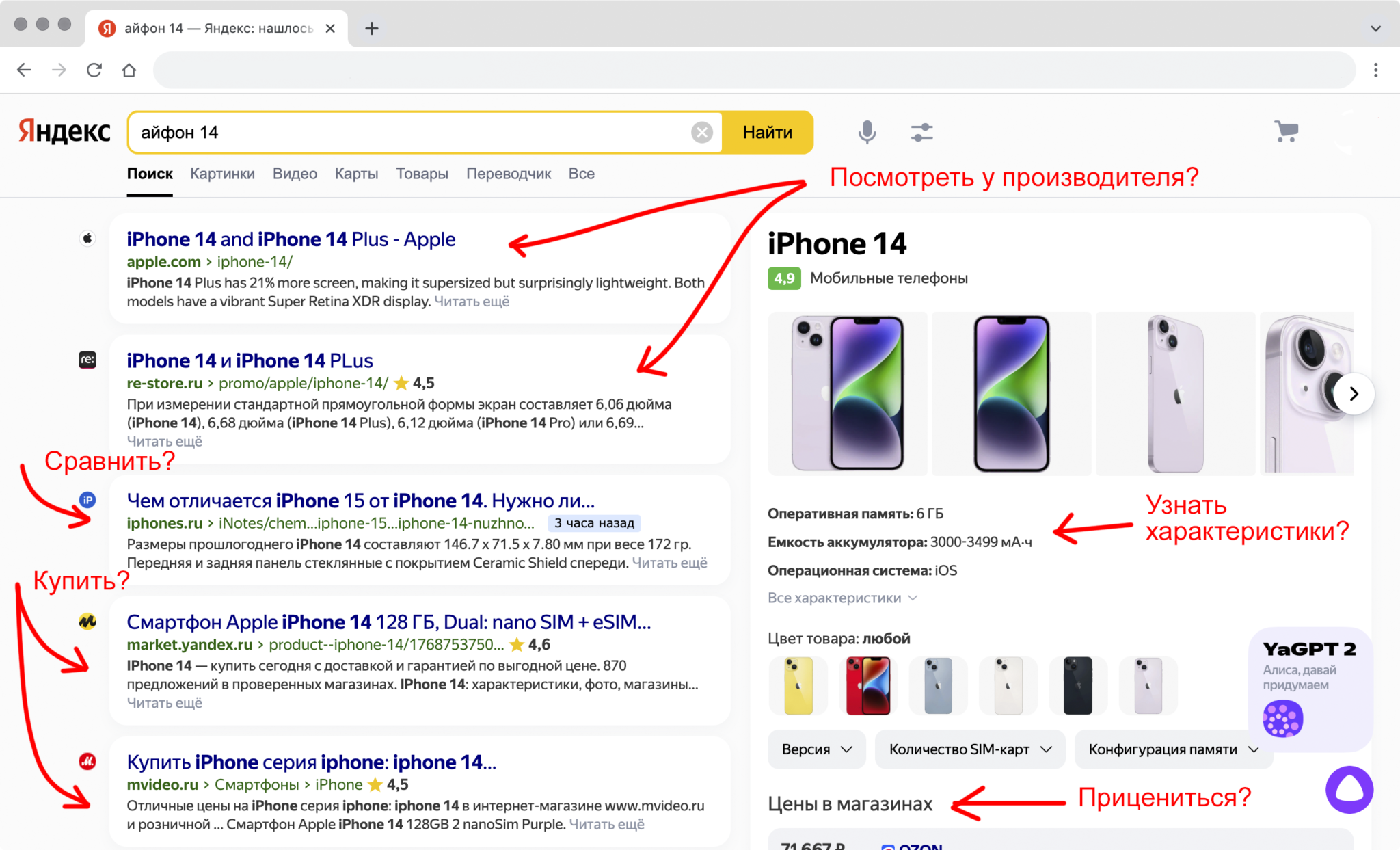Open the shopping cart icon

click(x=1286, y=131)
